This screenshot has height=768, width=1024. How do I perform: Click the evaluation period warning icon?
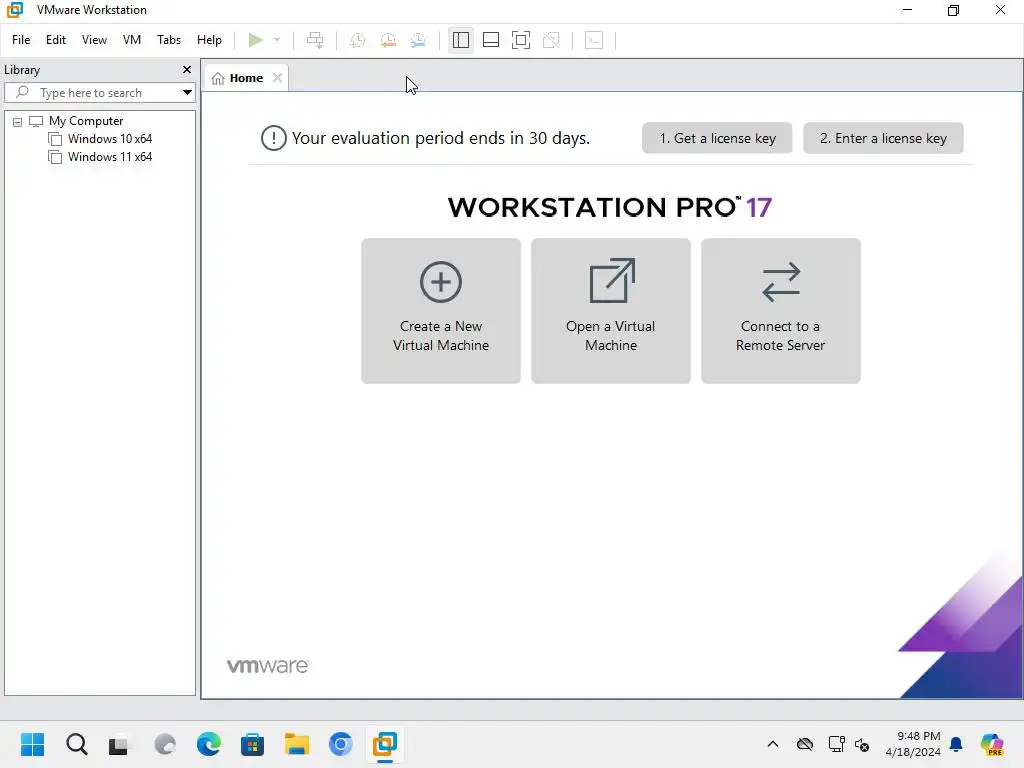274,138
